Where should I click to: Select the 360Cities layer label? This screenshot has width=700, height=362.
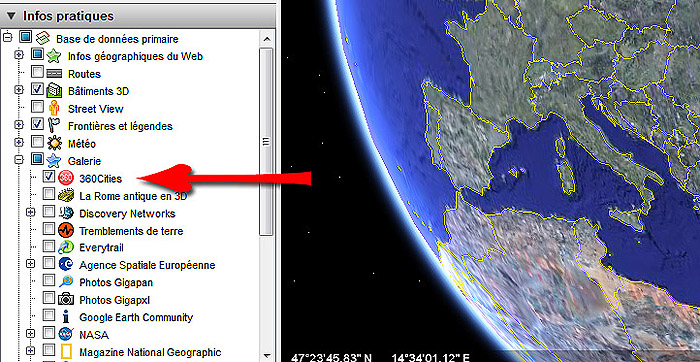(x=100, y=179)
